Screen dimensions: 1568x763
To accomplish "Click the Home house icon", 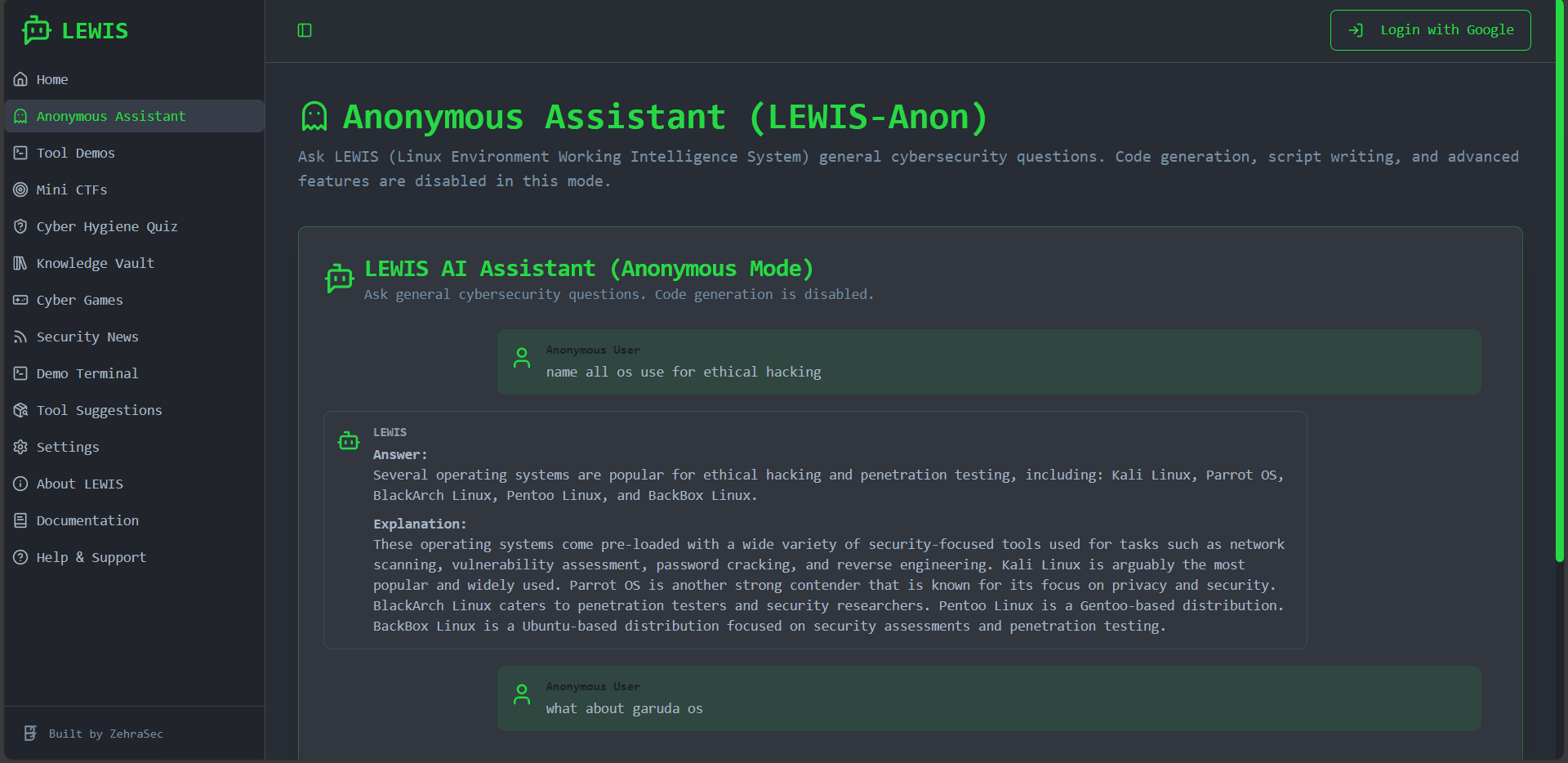I will 20,79.
